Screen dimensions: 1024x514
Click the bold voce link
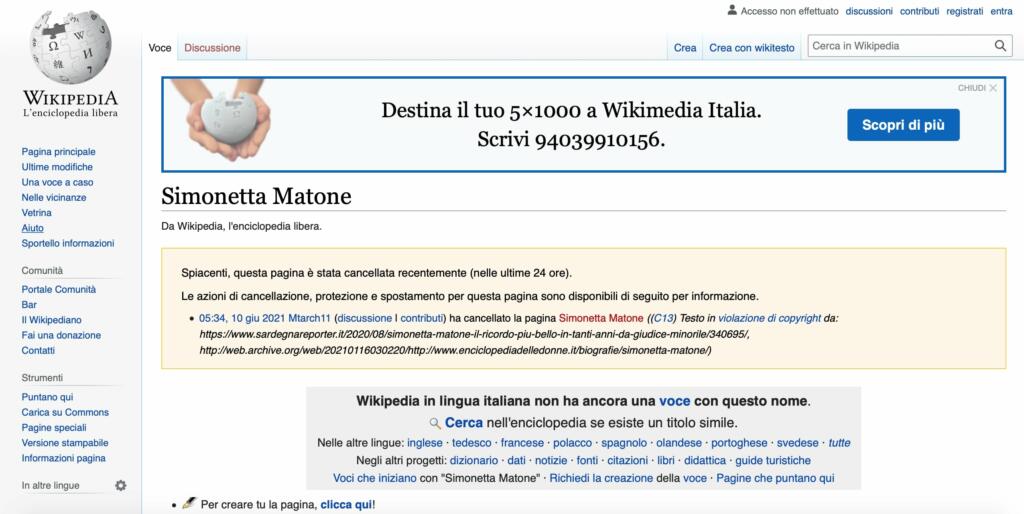tap(675, 401)
